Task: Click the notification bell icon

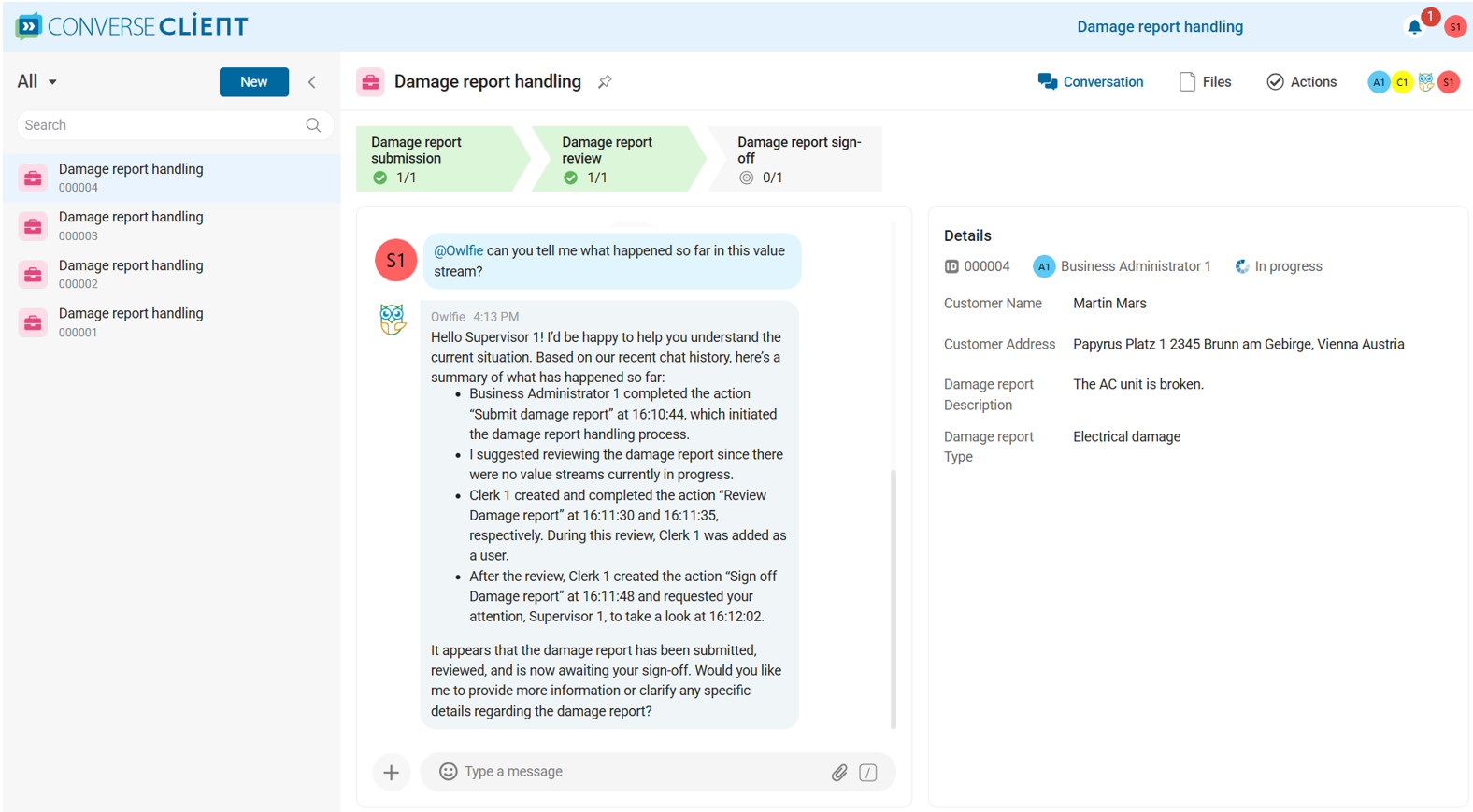Action: [x=1414, y=27]
